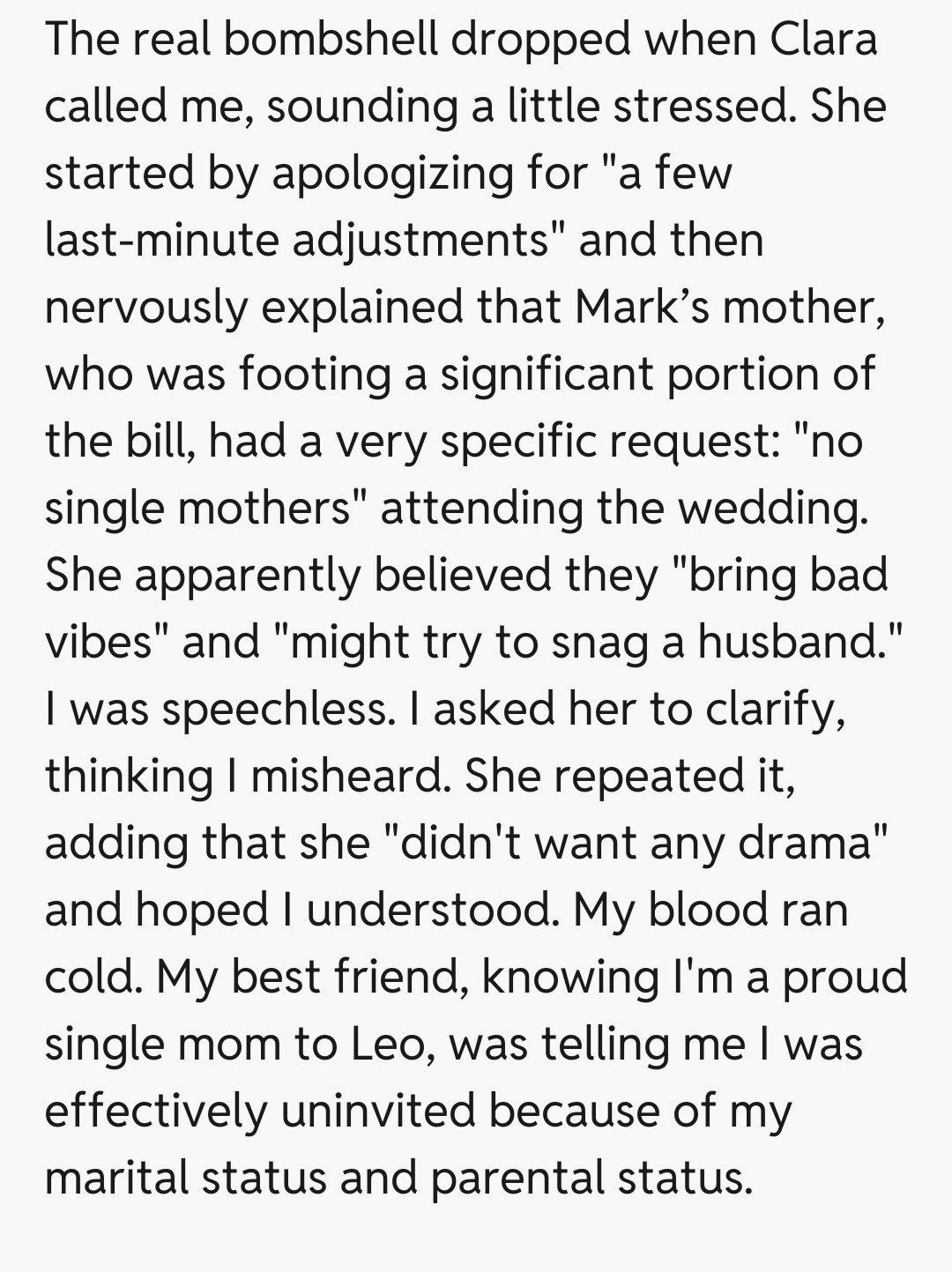Click the word "clarify"
952x1272 pixels.
778,709
